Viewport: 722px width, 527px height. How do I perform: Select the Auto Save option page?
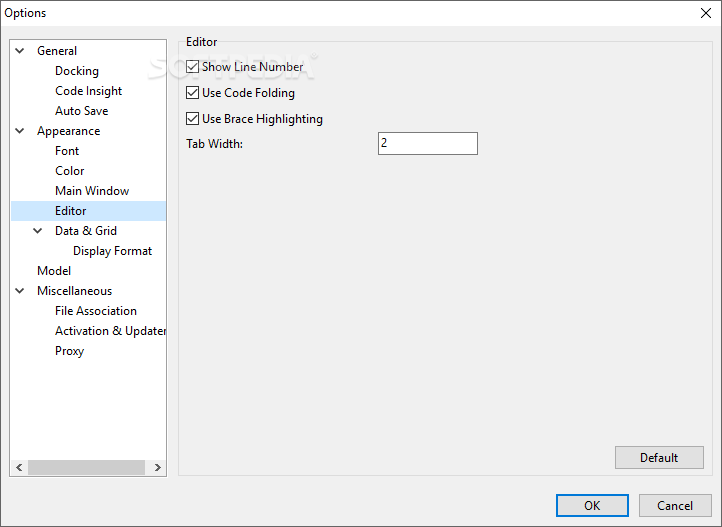click(82, 111)
